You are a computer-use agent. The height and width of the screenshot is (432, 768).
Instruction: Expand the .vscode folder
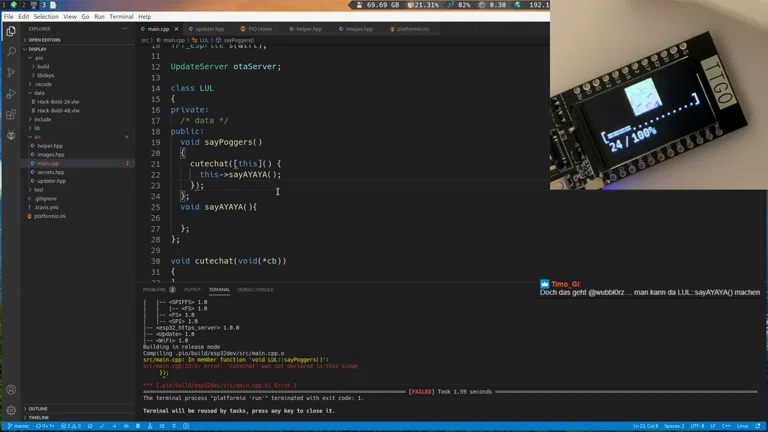[78, 84]
